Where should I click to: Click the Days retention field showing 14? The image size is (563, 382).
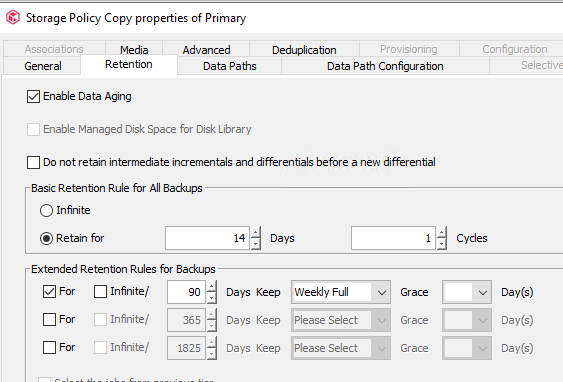207,238
